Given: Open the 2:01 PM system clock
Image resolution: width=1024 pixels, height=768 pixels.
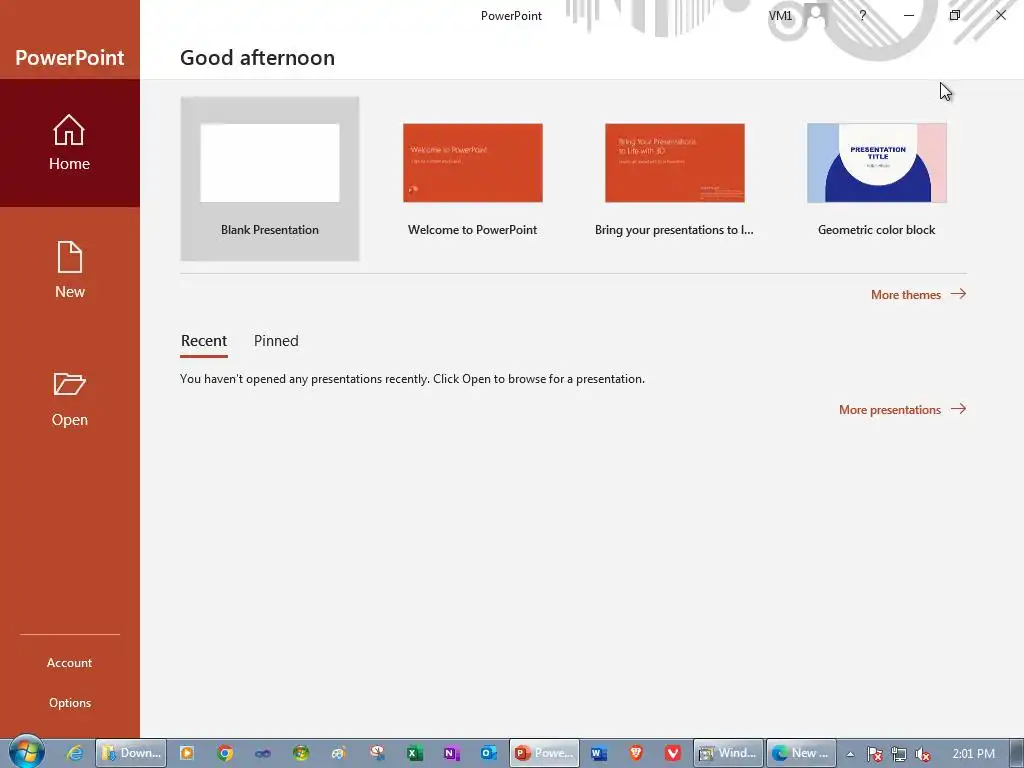Looking at the screenshot, I should point(974,754).
